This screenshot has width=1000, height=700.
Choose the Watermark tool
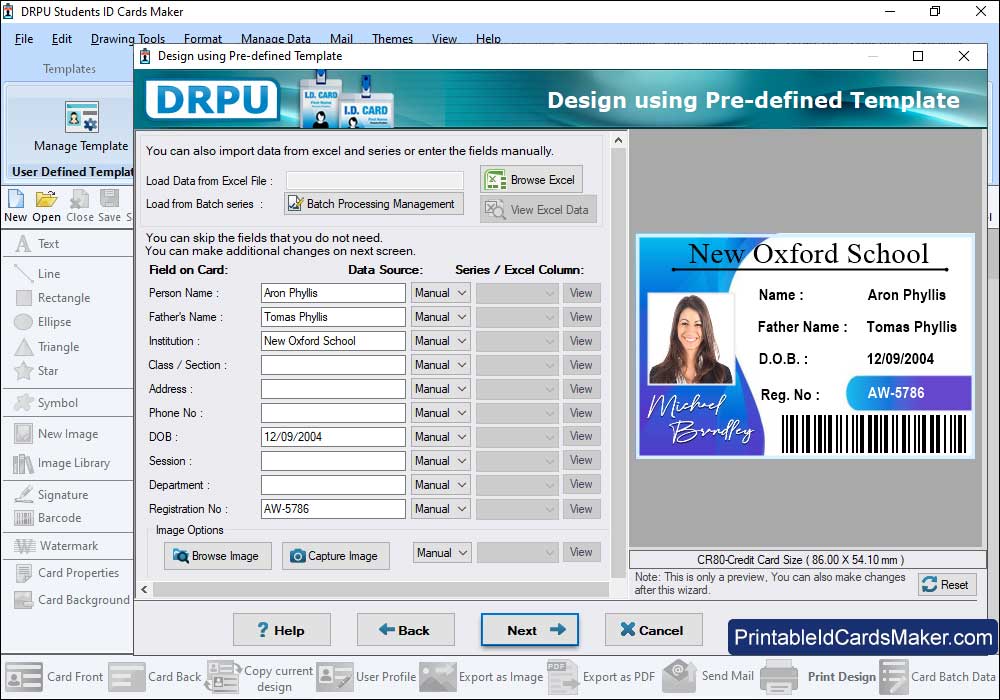(68, 546)
